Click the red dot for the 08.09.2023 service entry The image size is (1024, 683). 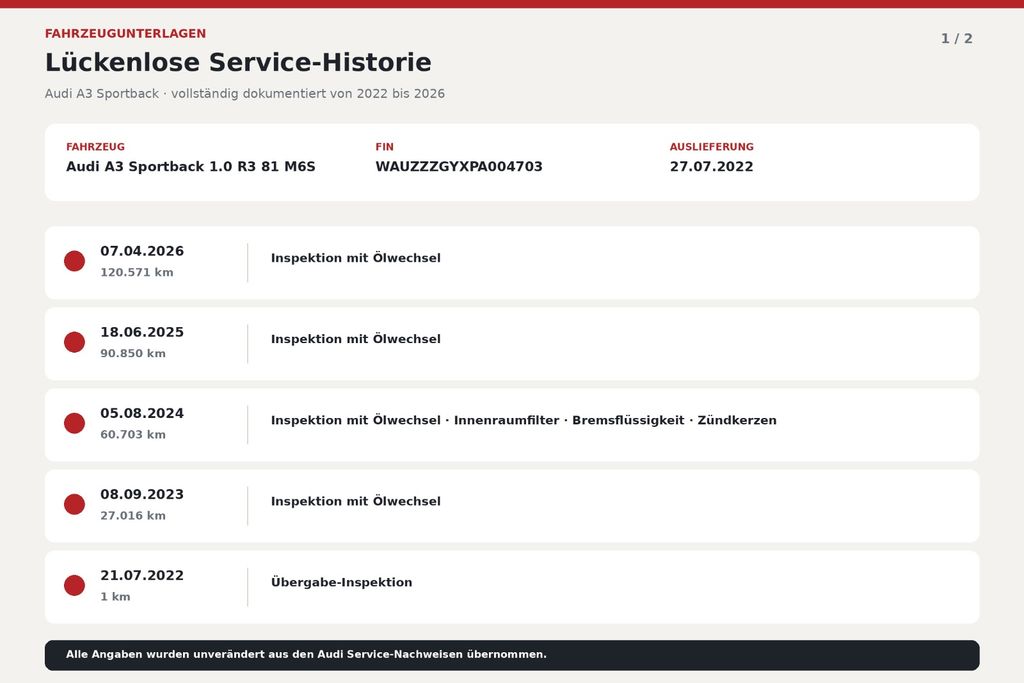click(74, 504)
